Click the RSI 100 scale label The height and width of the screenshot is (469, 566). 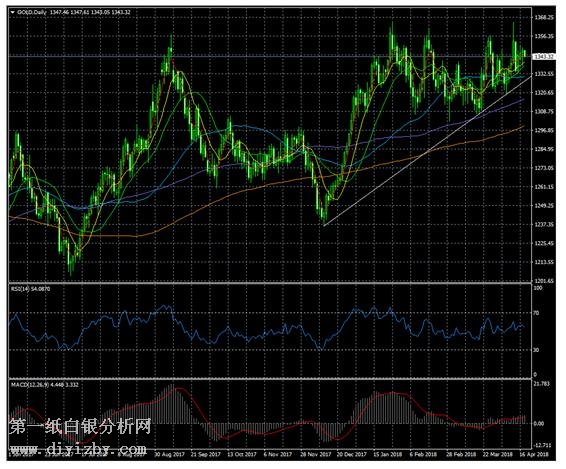538,288
